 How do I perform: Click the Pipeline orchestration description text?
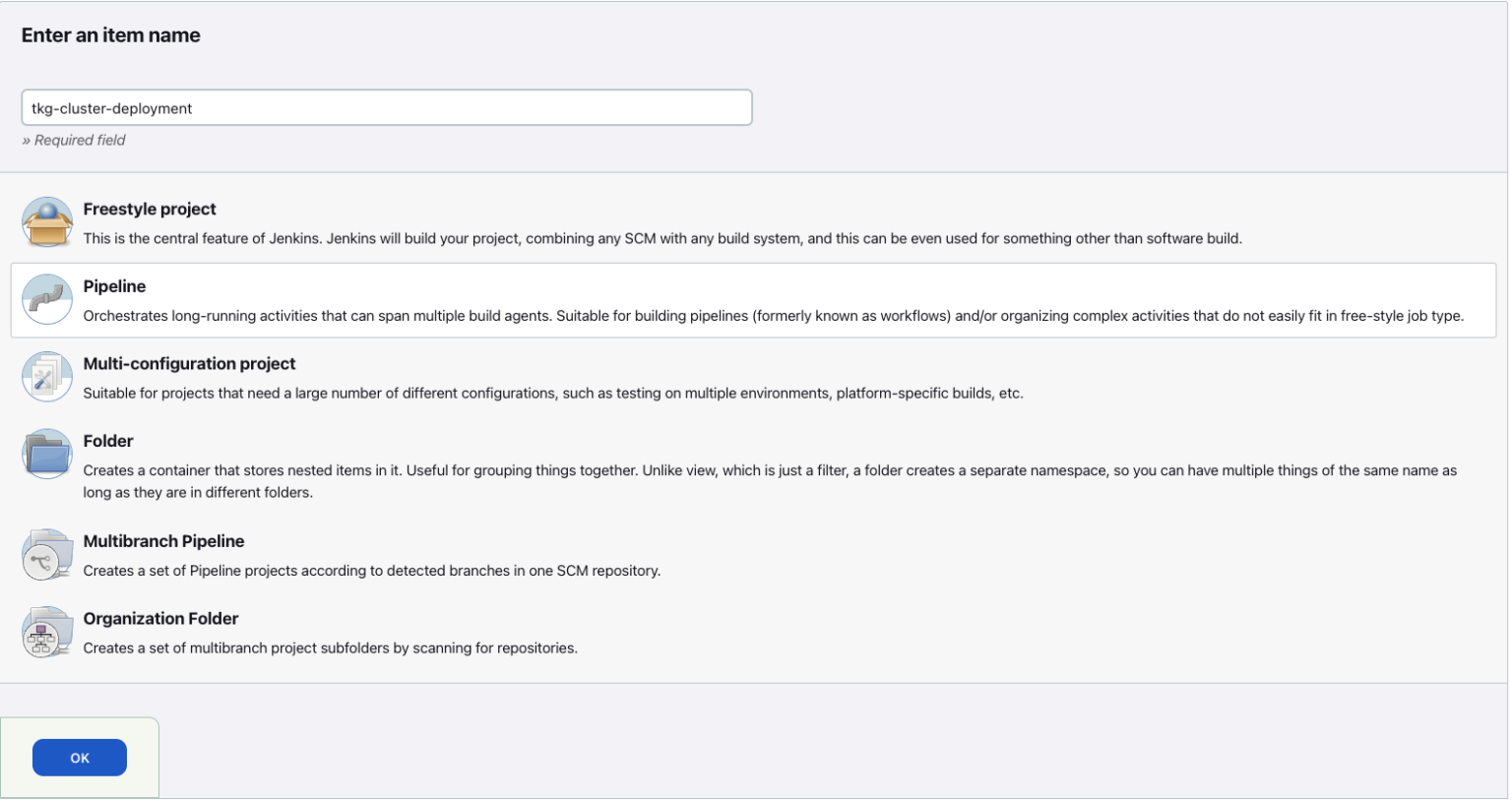tap(773, 316)
